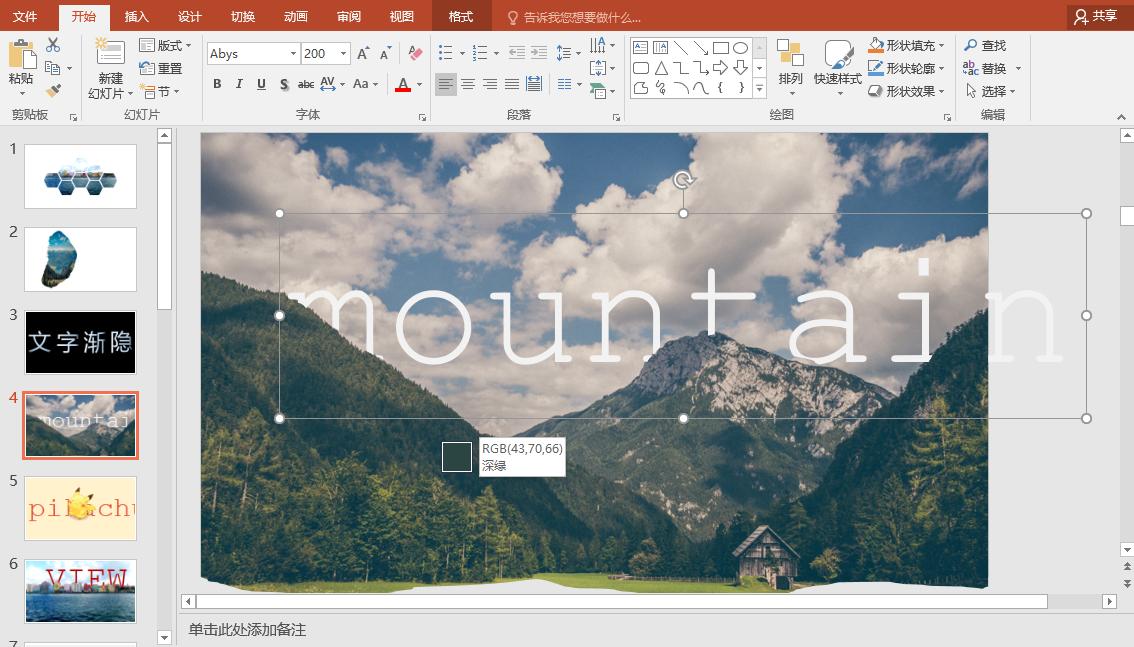Toggle Bold formatting
Screen dimensions: 1134x647
pos(217,84)
